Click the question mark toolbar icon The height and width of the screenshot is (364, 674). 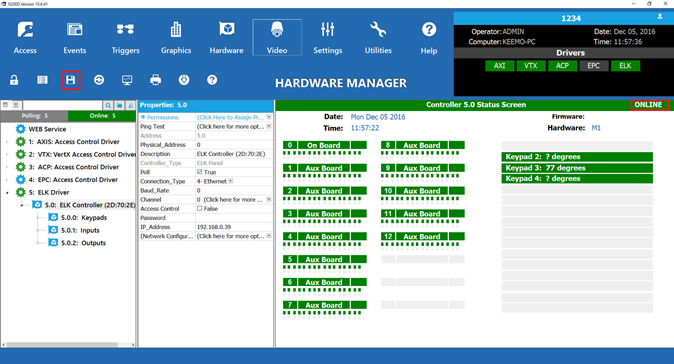coord(212,80)
